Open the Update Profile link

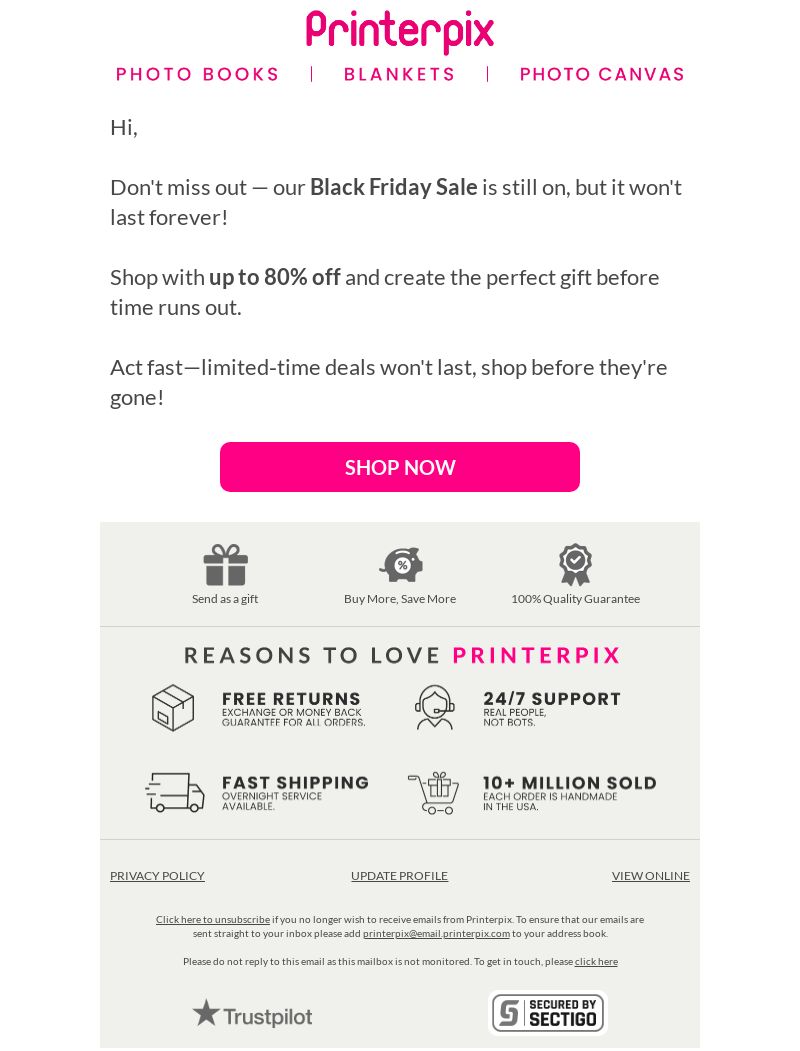click(x=399, y=876)
